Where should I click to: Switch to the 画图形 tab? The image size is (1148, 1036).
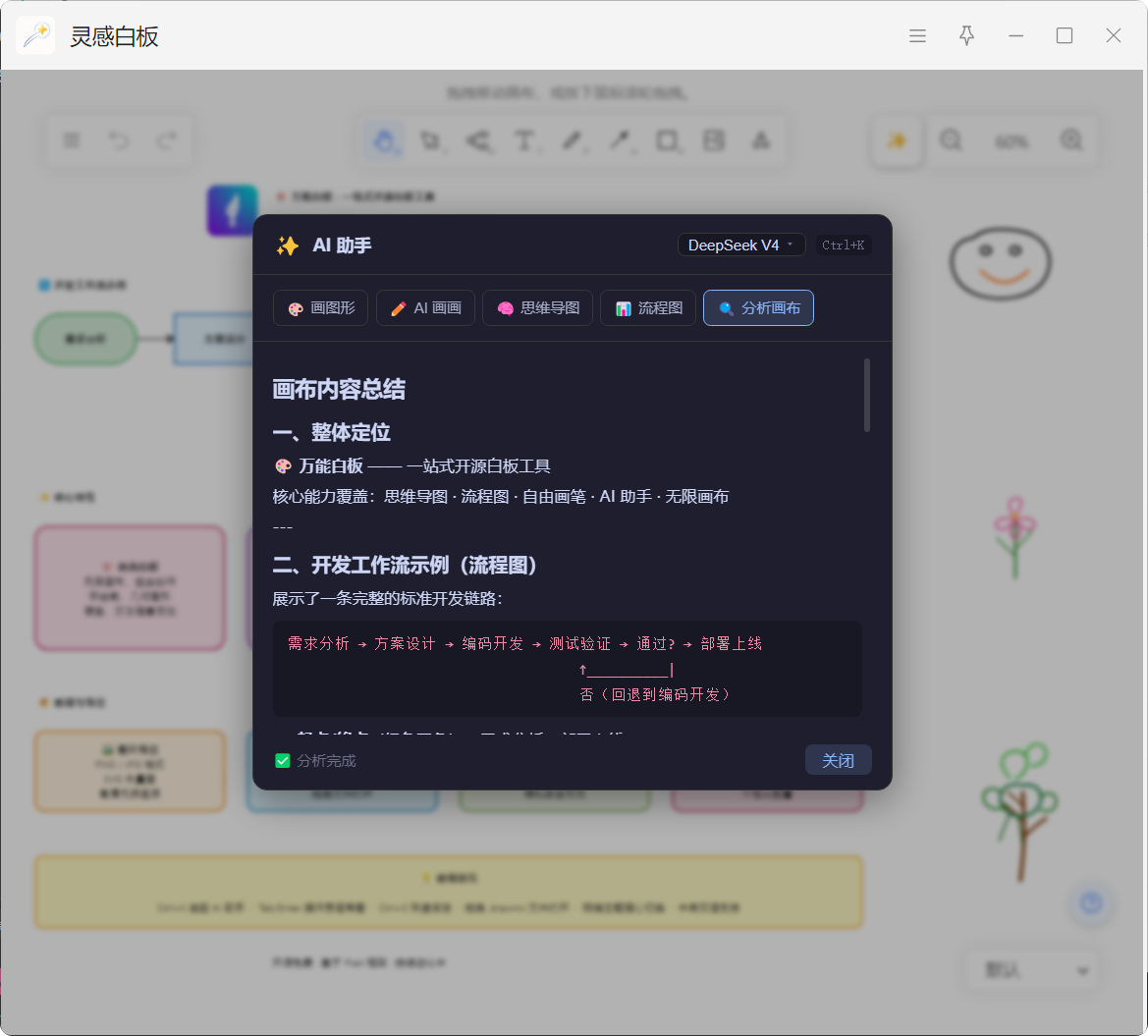pos(321,308)
